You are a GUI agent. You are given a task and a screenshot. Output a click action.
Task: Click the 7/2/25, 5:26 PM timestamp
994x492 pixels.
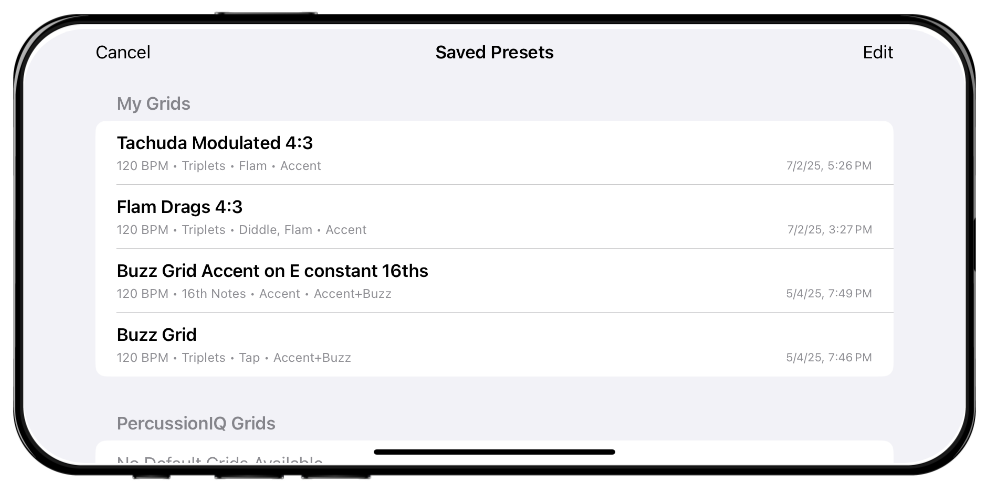[x=829, y=166]
